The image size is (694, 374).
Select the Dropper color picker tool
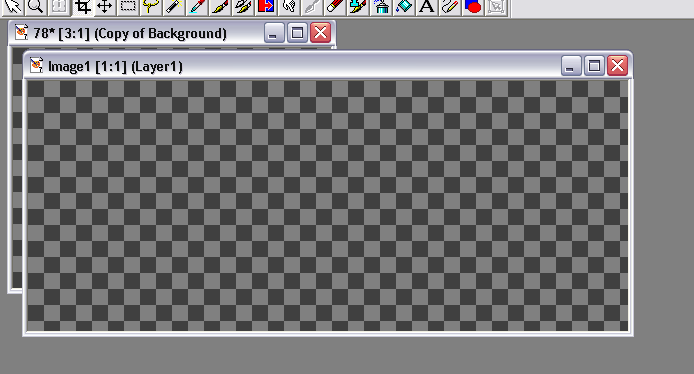point(197,7)
